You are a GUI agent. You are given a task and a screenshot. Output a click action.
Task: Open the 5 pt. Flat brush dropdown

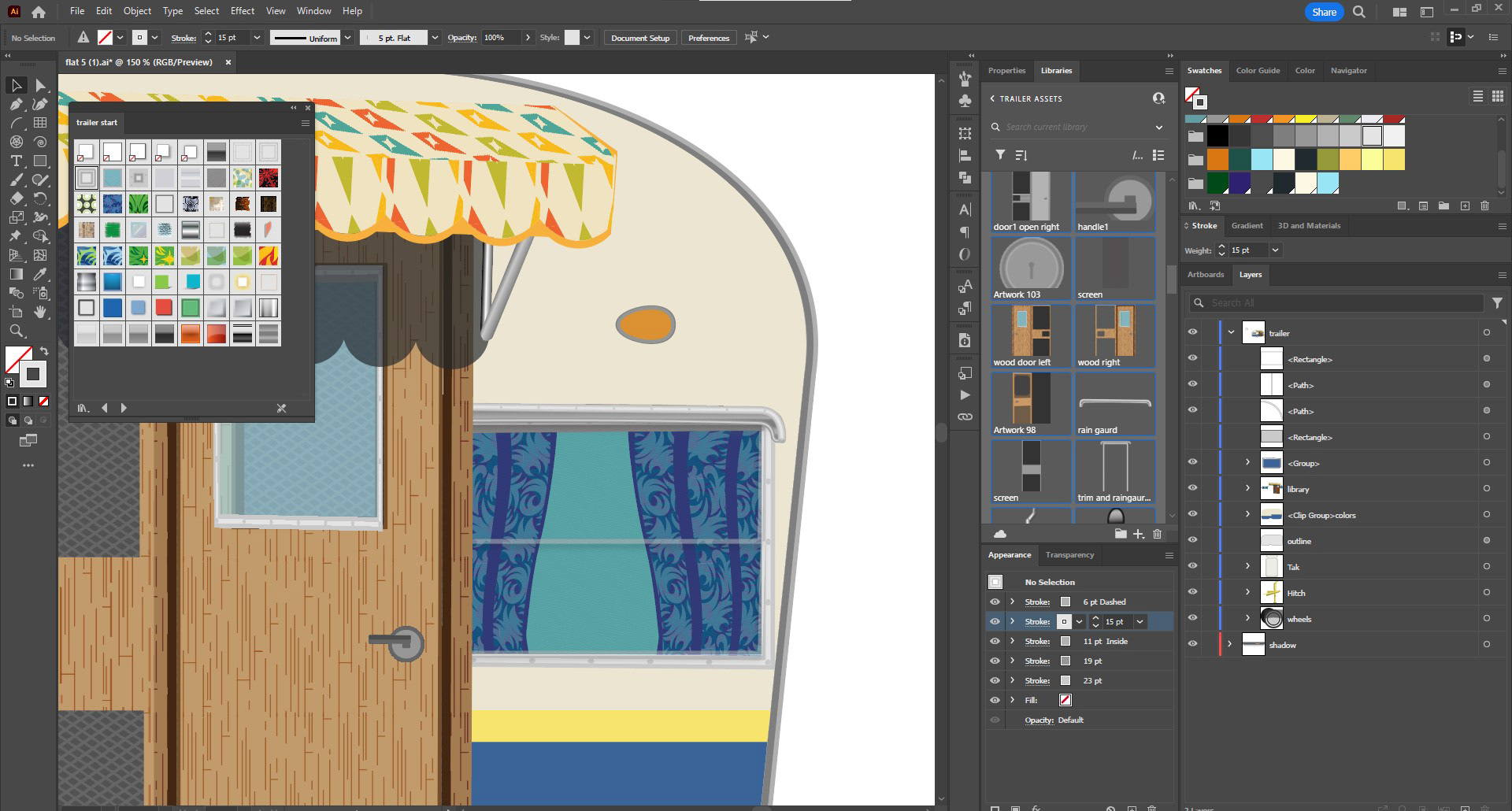tap(434, 38)
